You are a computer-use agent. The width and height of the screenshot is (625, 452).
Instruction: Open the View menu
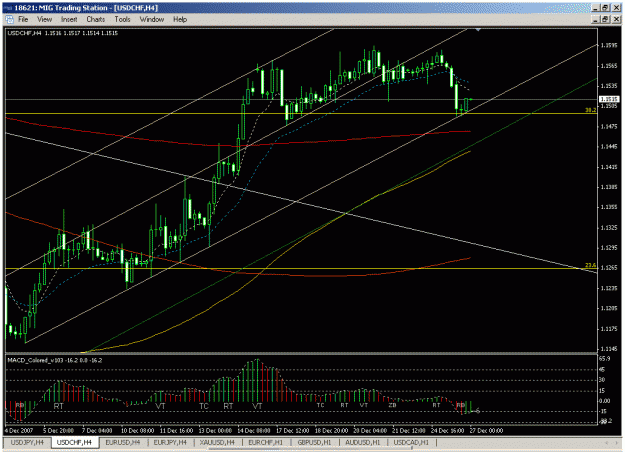click(x=45, y=19)
